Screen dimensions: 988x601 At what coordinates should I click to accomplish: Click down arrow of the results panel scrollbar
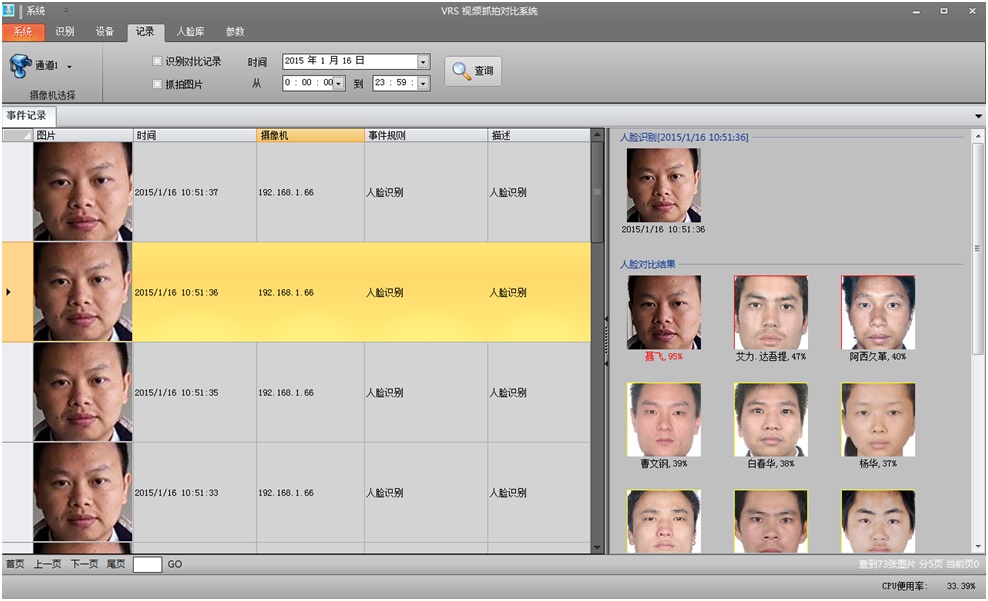coord(978,547)
